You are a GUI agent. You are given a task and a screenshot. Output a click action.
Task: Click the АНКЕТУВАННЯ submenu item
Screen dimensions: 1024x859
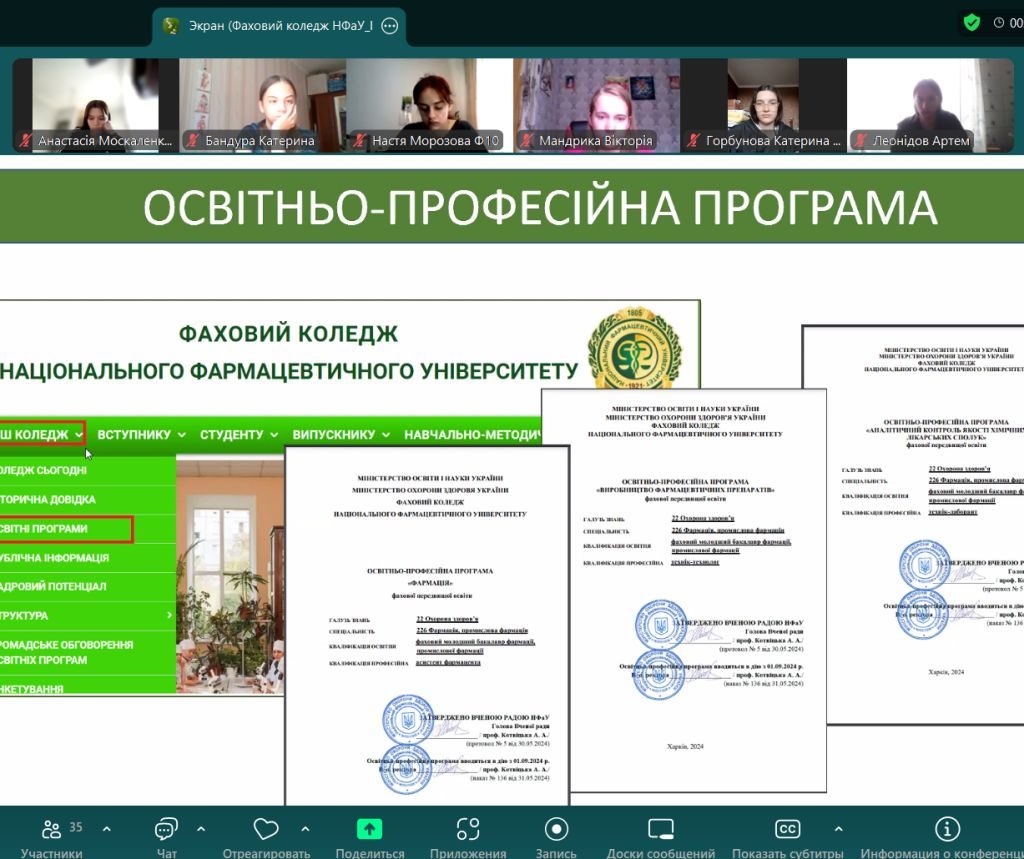click(88, 687)
